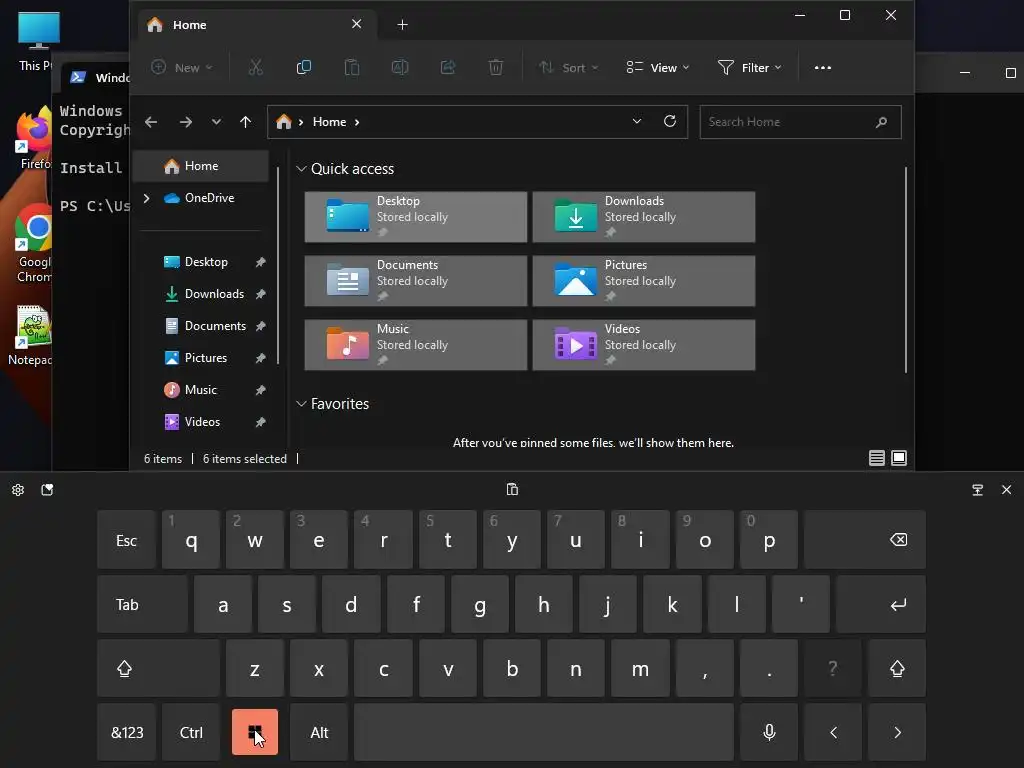
Task: Tap the Enter return key
Action: click(881, 604)
